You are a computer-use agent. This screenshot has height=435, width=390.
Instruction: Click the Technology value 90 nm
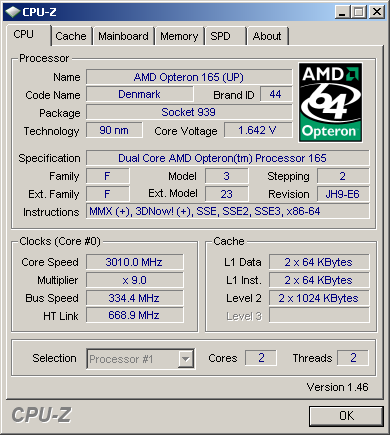coord(114,130)
